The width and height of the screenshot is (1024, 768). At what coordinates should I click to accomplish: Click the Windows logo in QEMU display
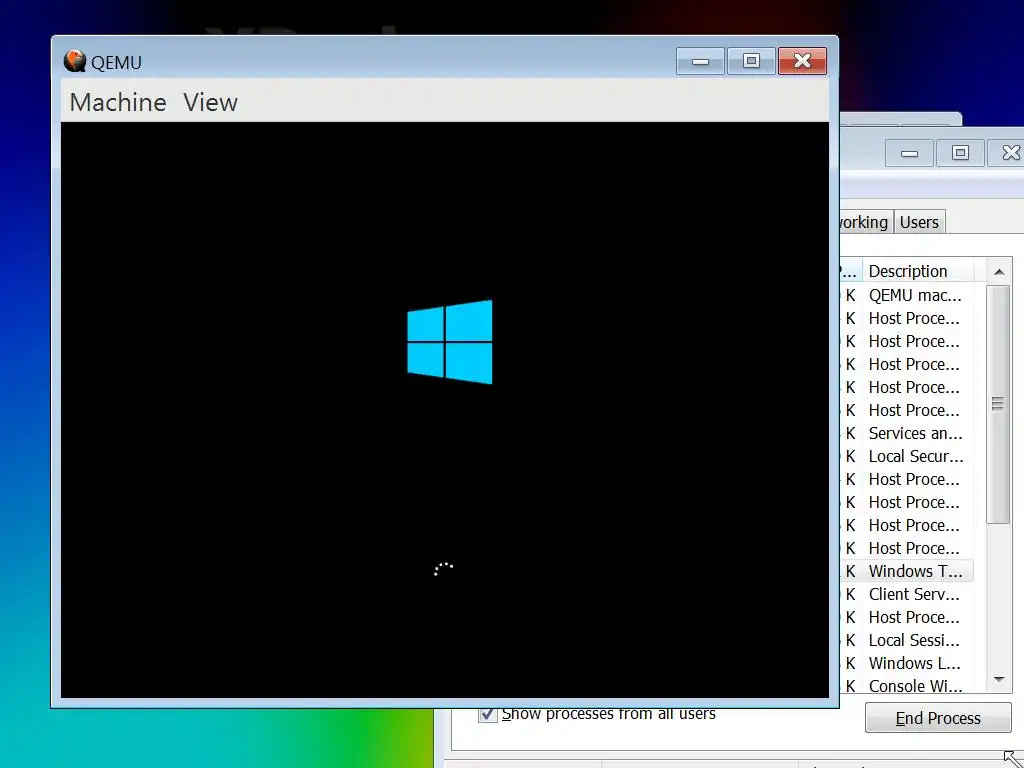pos(450,342)
